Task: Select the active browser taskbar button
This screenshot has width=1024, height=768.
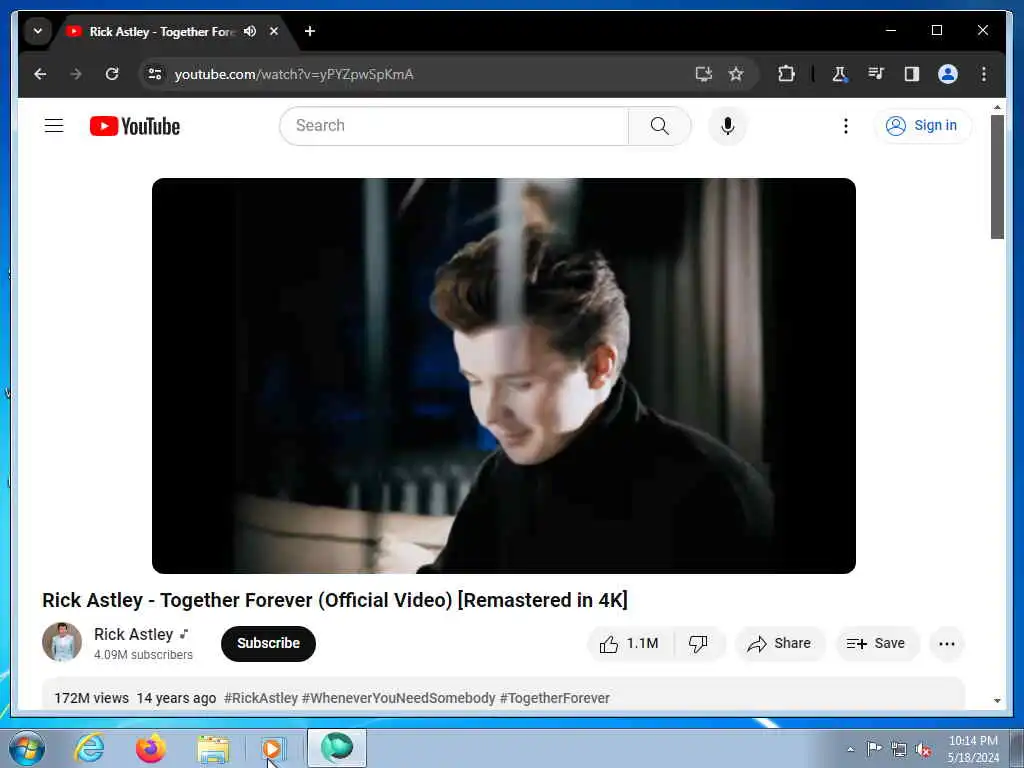Action: (x=337, y=748)
